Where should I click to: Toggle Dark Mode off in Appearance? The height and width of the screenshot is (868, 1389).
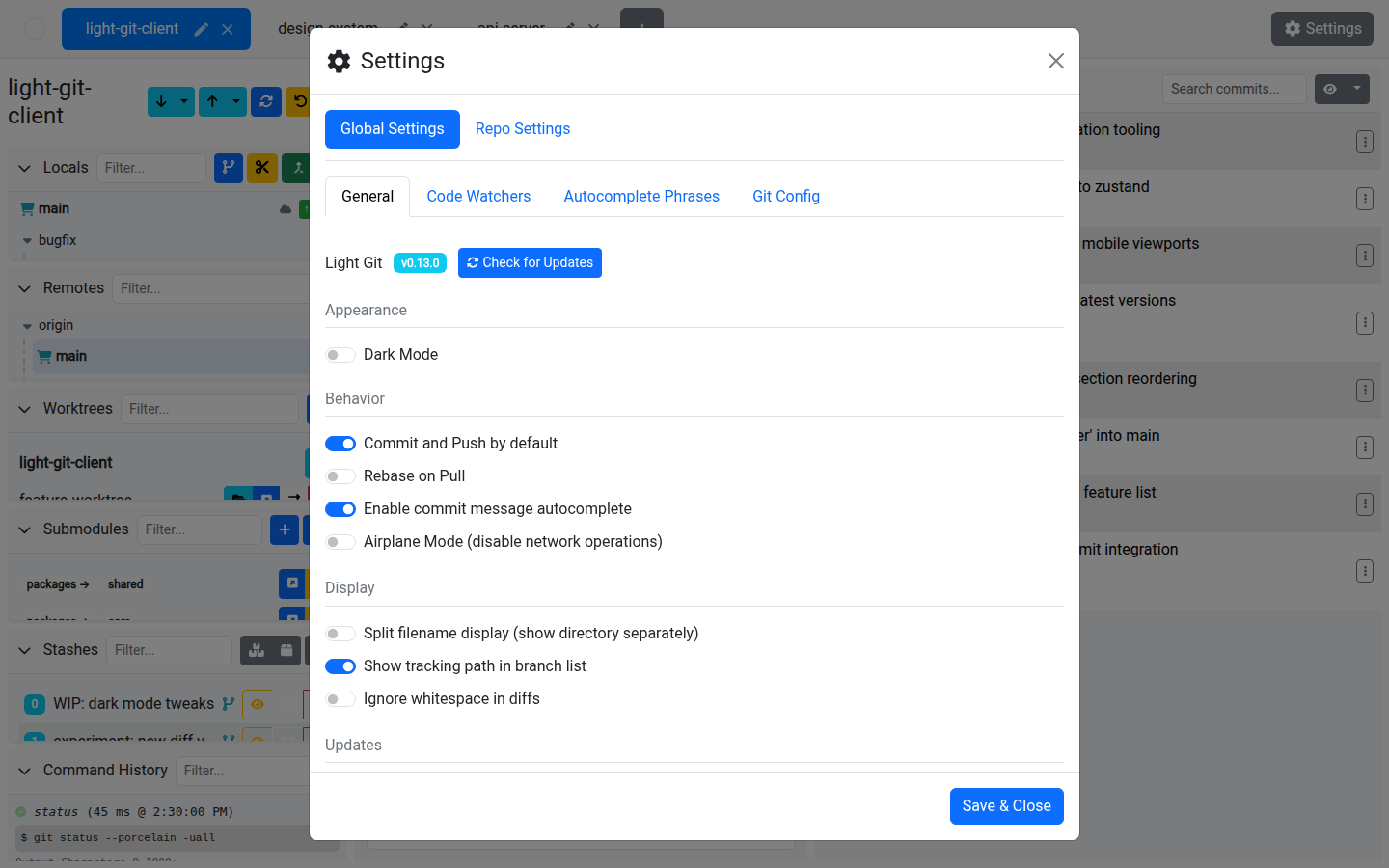[x=340, y=354]
